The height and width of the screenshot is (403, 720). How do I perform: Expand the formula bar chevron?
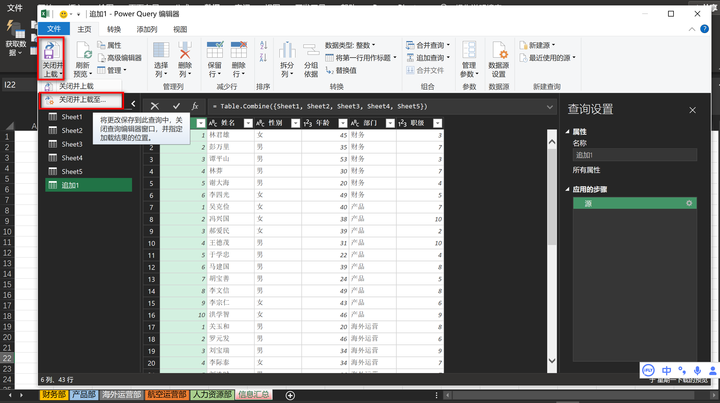point(550,107)
